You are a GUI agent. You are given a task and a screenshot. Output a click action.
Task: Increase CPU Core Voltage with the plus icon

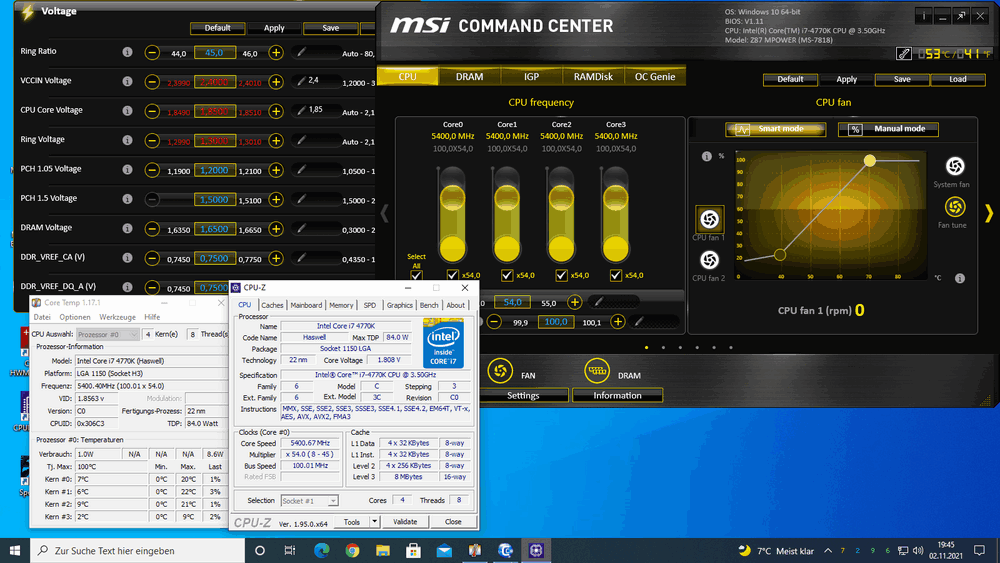(x=276, y=111)
